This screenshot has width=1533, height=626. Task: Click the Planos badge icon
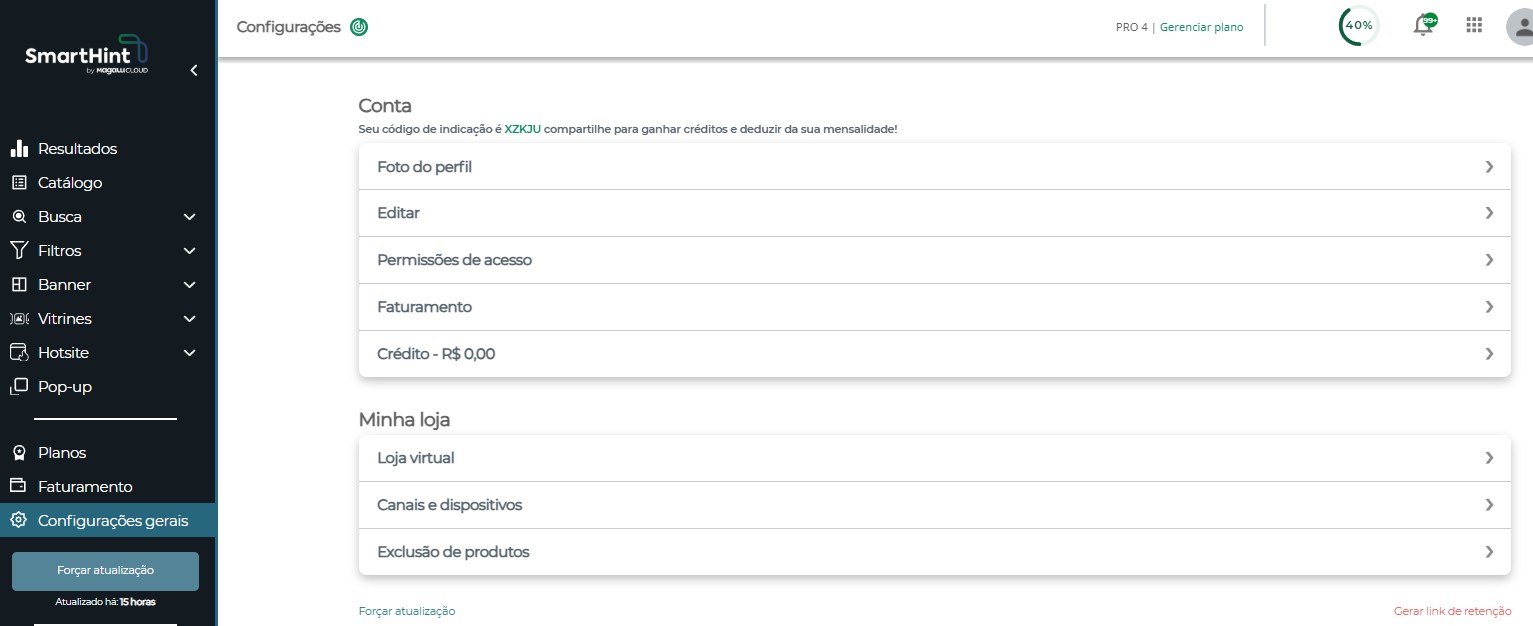(x=18, y=453)
